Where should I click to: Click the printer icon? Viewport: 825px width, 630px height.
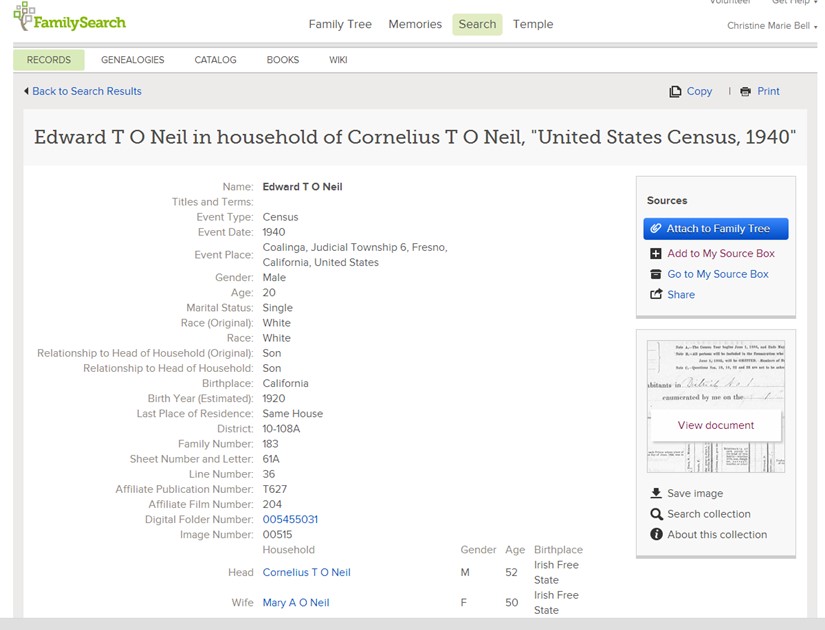[746, 92]
